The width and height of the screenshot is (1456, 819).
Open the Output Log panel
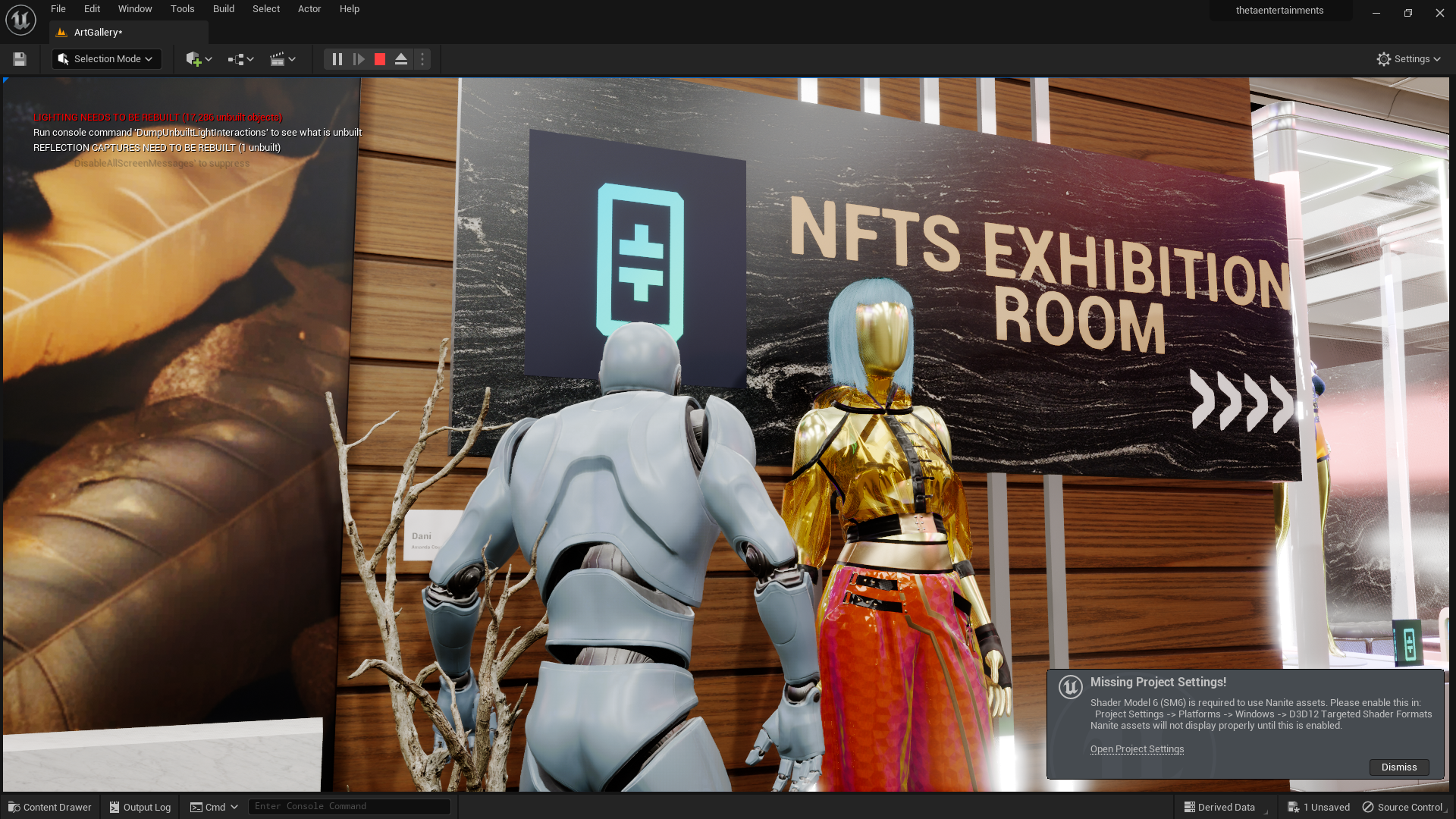[140, 807]
